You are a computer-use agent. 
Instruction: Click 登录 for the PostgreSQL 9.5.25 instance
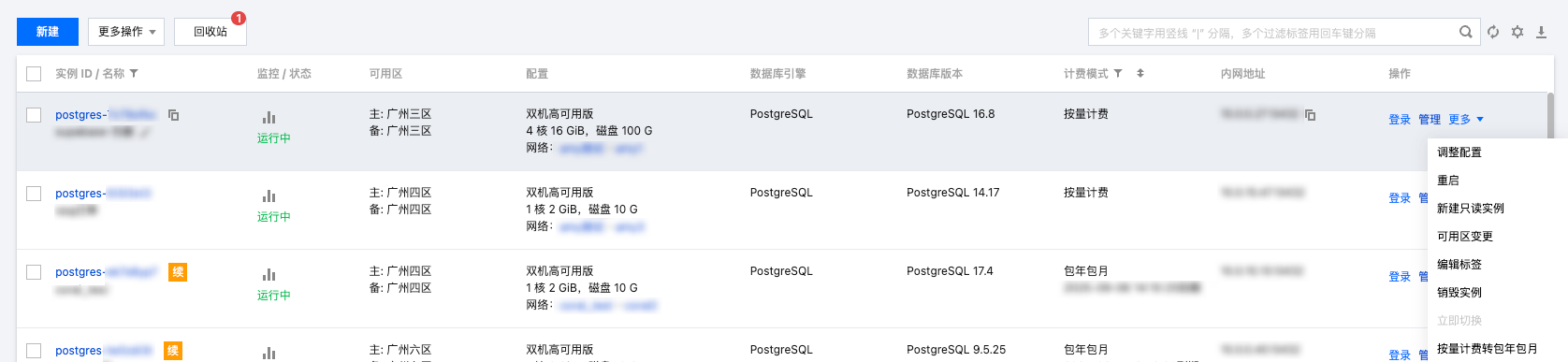[x=1400, y=355]
